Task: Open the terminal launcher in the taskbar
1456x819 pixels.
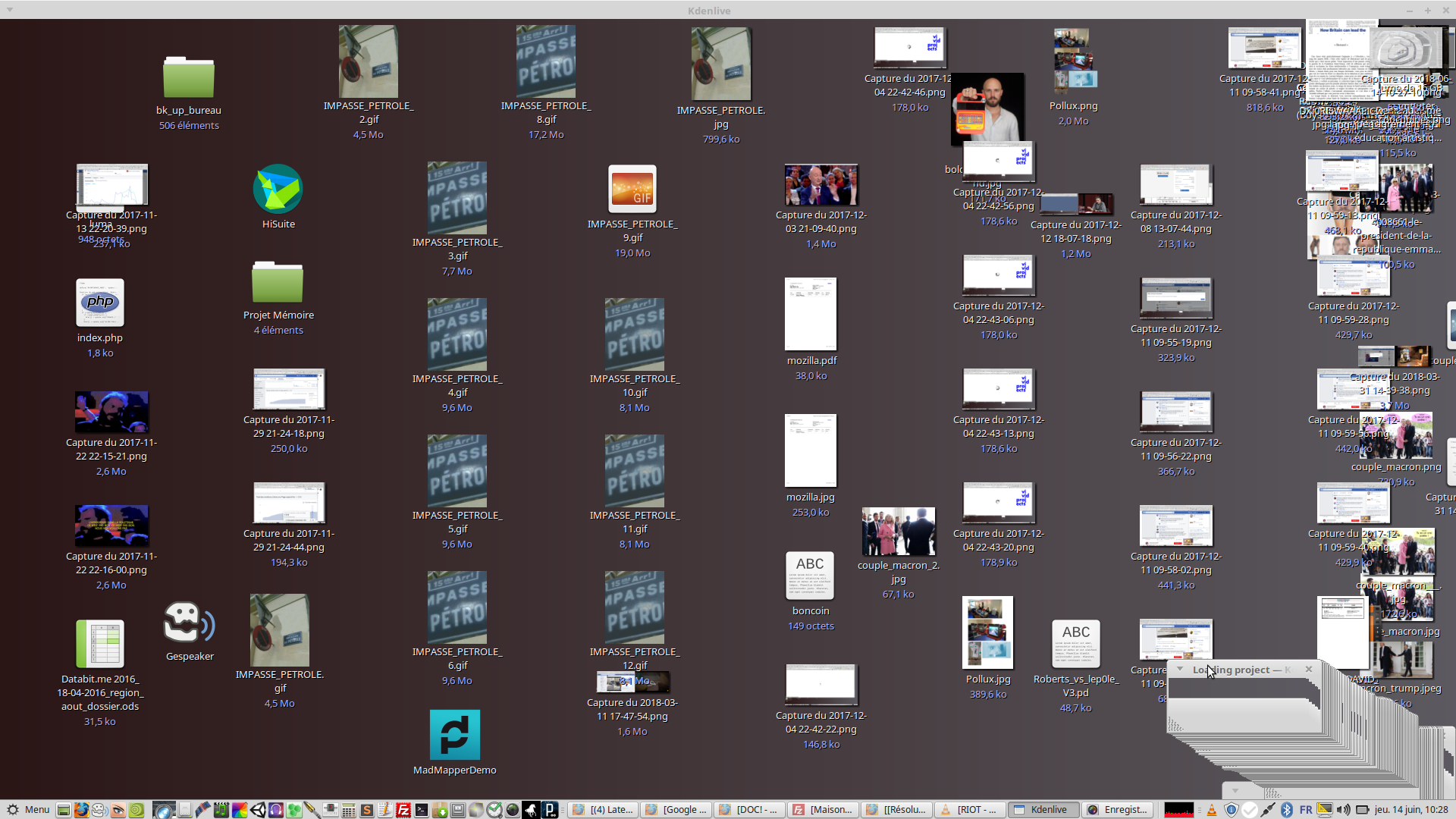Action: 422,810
